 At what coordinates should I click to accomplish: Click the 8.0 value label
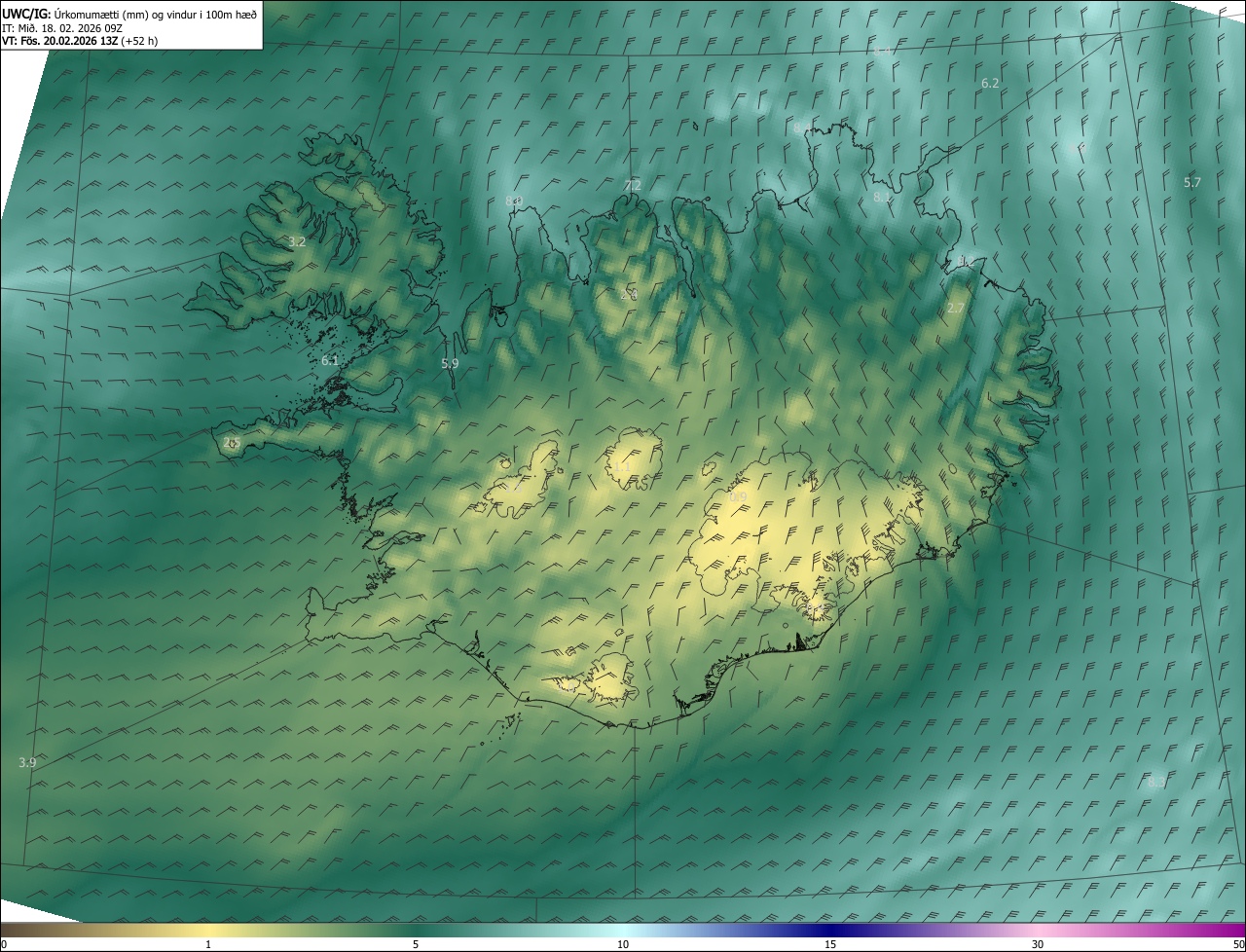click(514, 201)
